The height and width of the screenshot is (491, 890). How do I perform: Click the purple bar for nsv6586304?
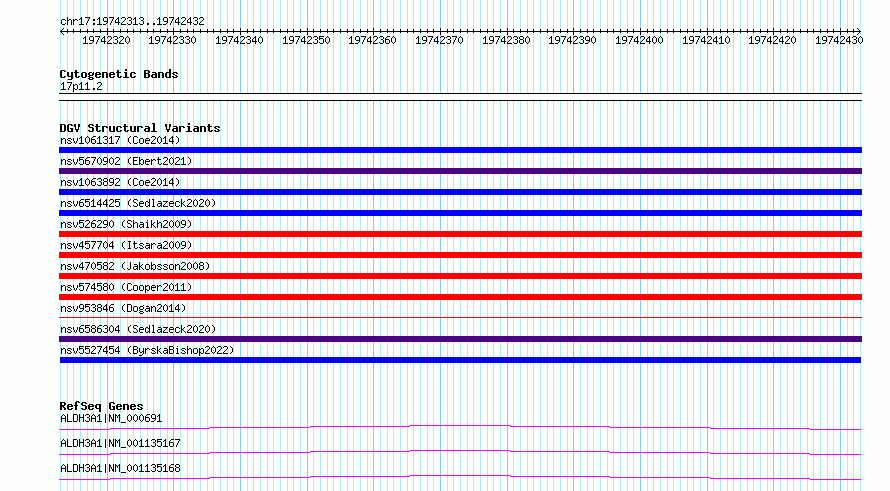pyautogui.click(x=460, y=339)
